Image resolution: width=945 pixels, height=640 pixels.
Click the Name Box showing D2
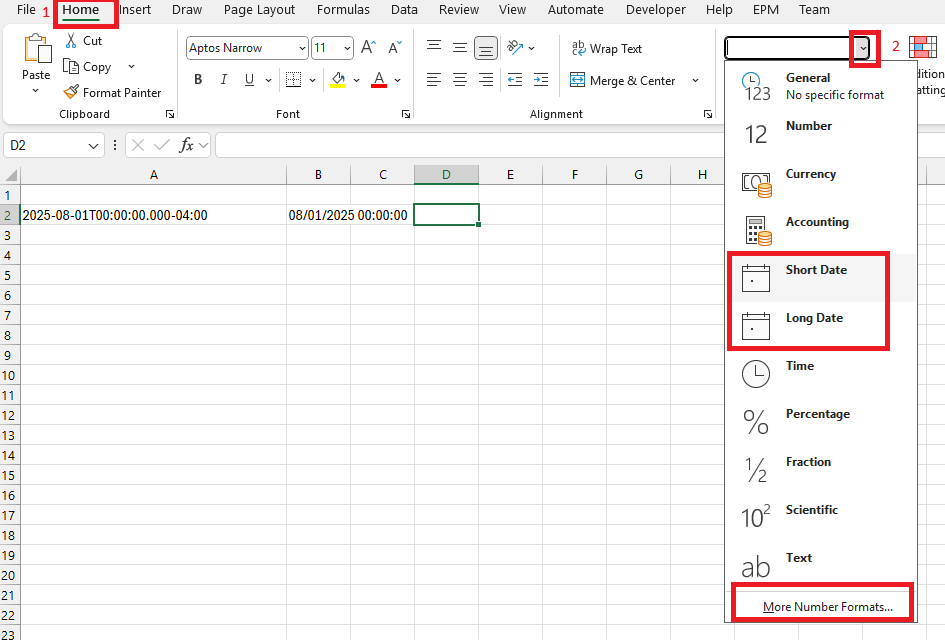(53, 145)
